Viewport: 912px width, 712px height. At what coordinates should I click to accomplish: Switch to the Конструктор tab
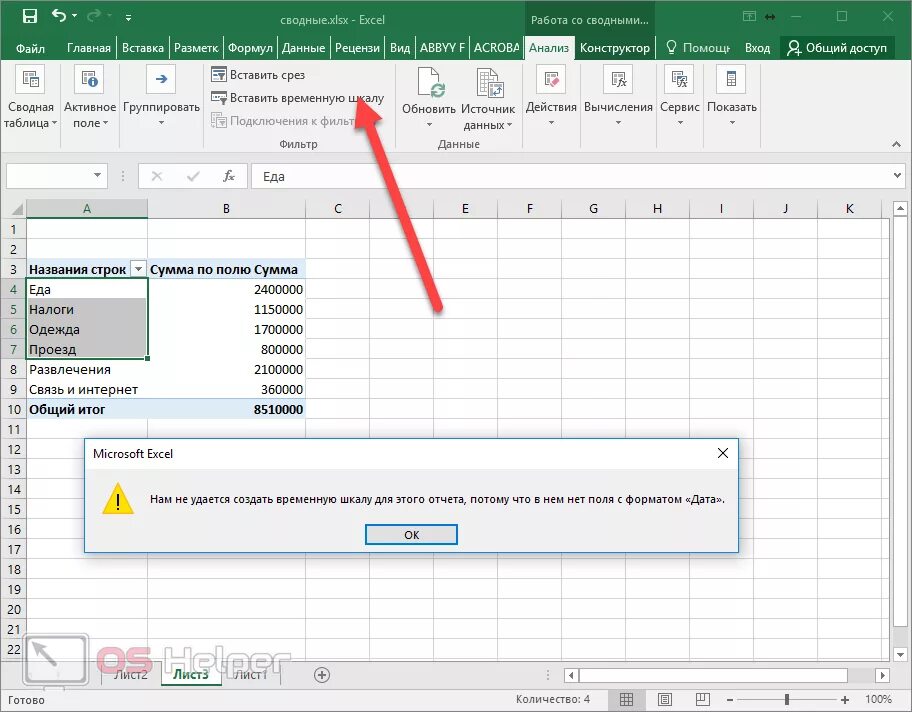coord(615,48)
